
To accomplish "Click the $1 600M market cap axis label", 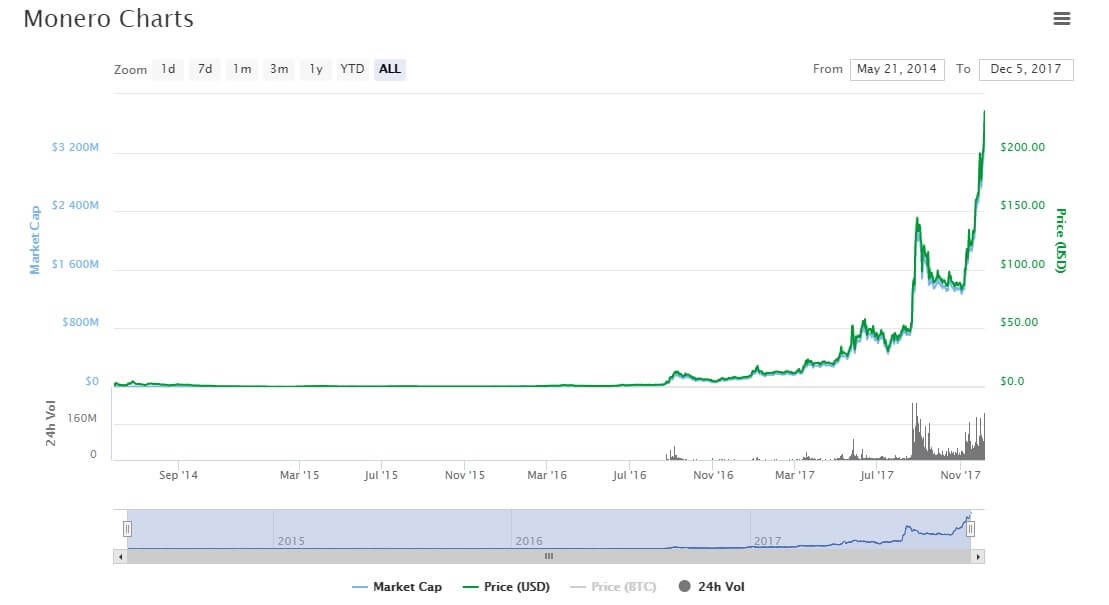I will (75, 264).
